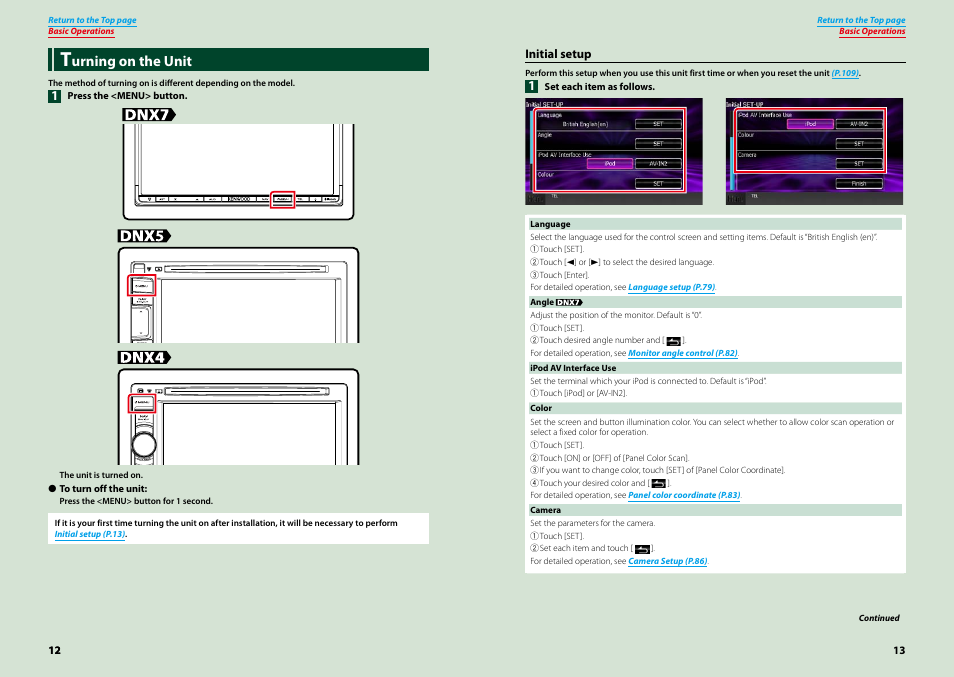
Task: Open 'Return to the Top page' link on page 12
Action: click(x=92, y=20)
